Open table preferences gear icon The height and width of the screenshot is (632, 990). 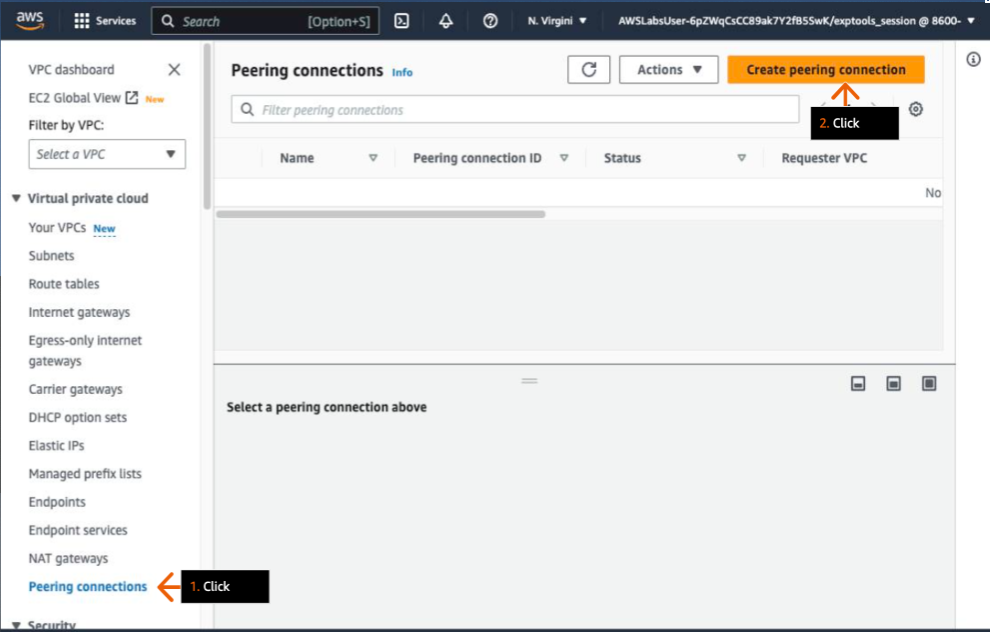[x=915, y=109]
